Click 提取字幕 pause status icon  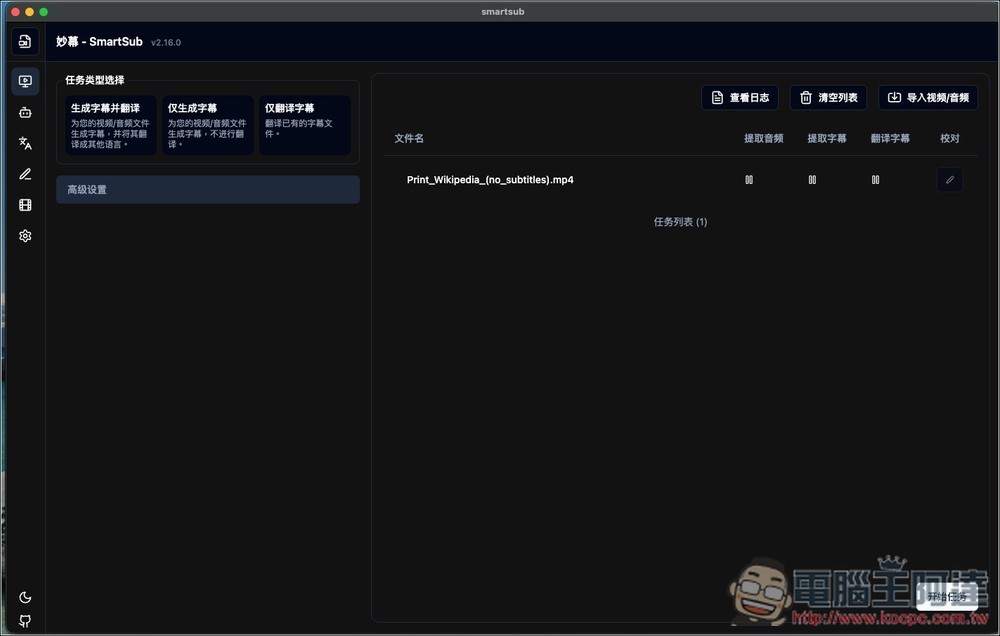812,180
